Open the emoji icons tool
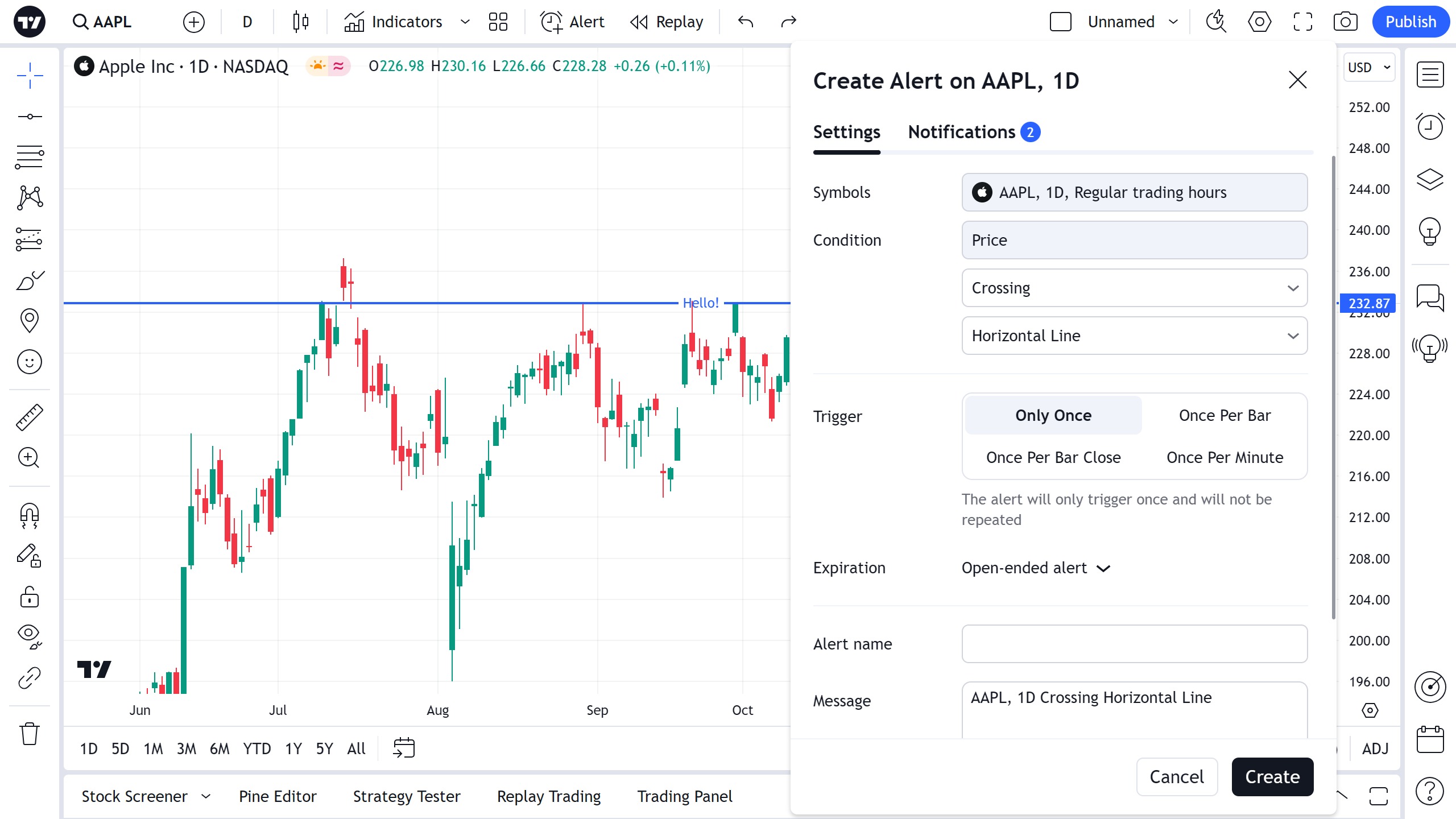Screen dimensions: 1456x819 point(29,362)
